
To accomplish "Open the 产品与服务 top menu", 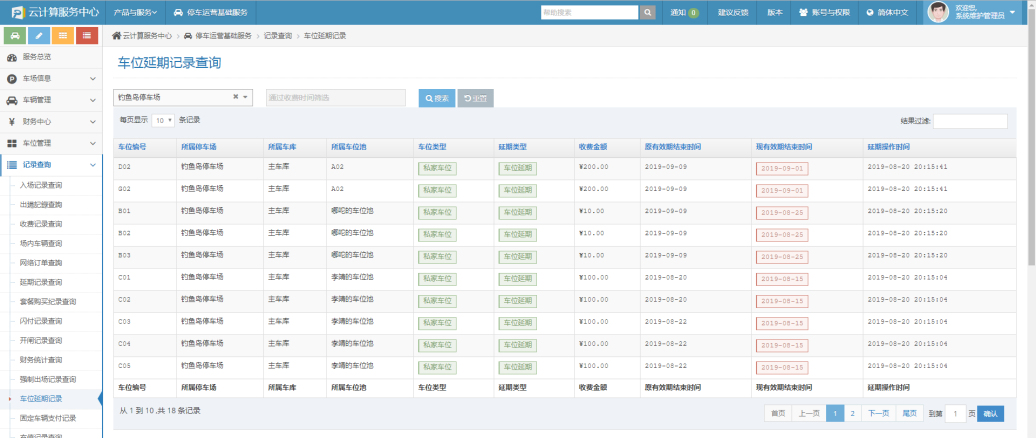I will tap(133, 12).
